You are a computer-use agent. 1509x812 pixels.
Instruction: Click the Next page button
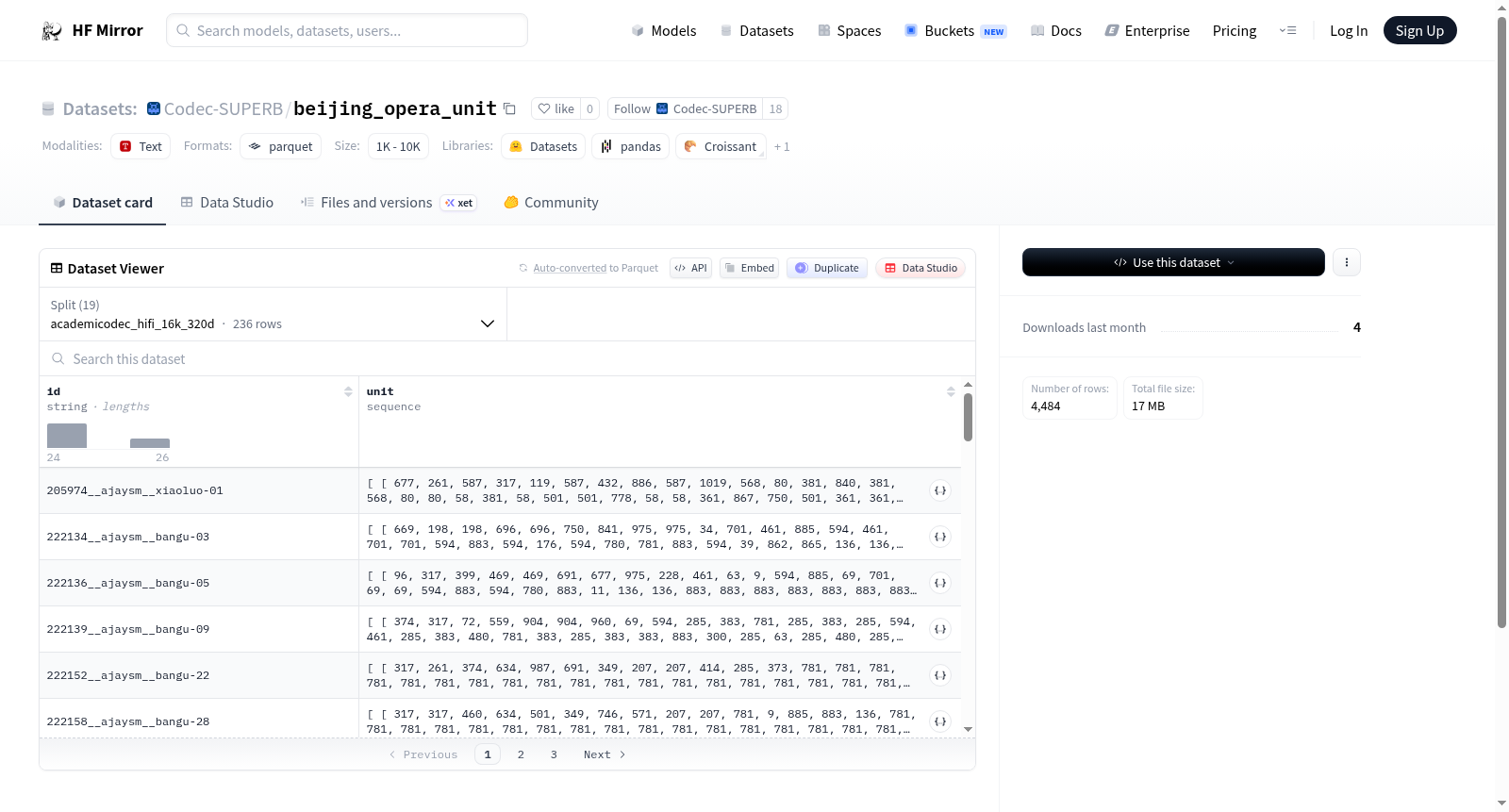(605, 754)
